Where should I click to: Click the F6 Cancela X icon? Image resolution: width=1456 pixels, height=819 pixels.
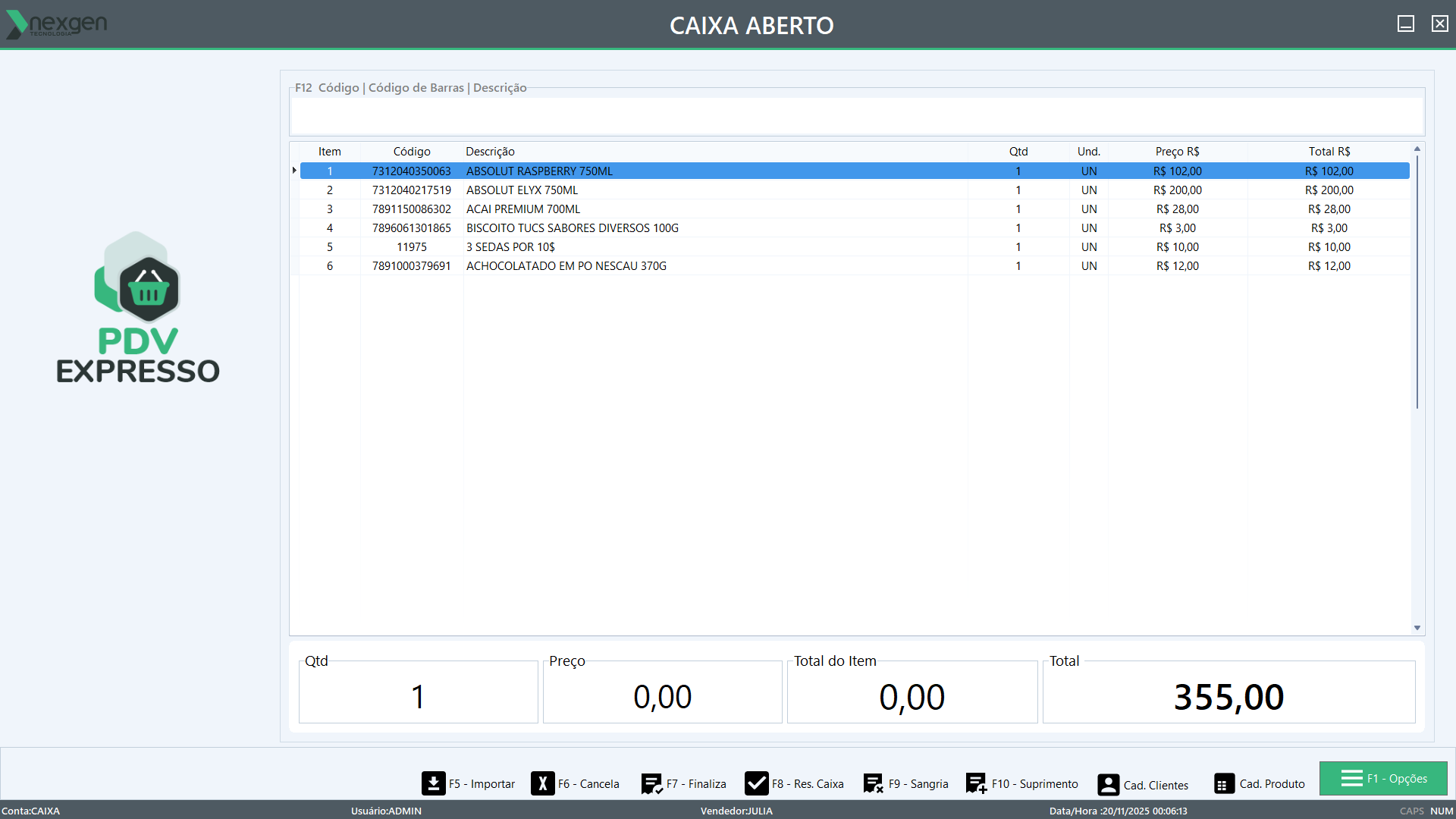point(543,783)
